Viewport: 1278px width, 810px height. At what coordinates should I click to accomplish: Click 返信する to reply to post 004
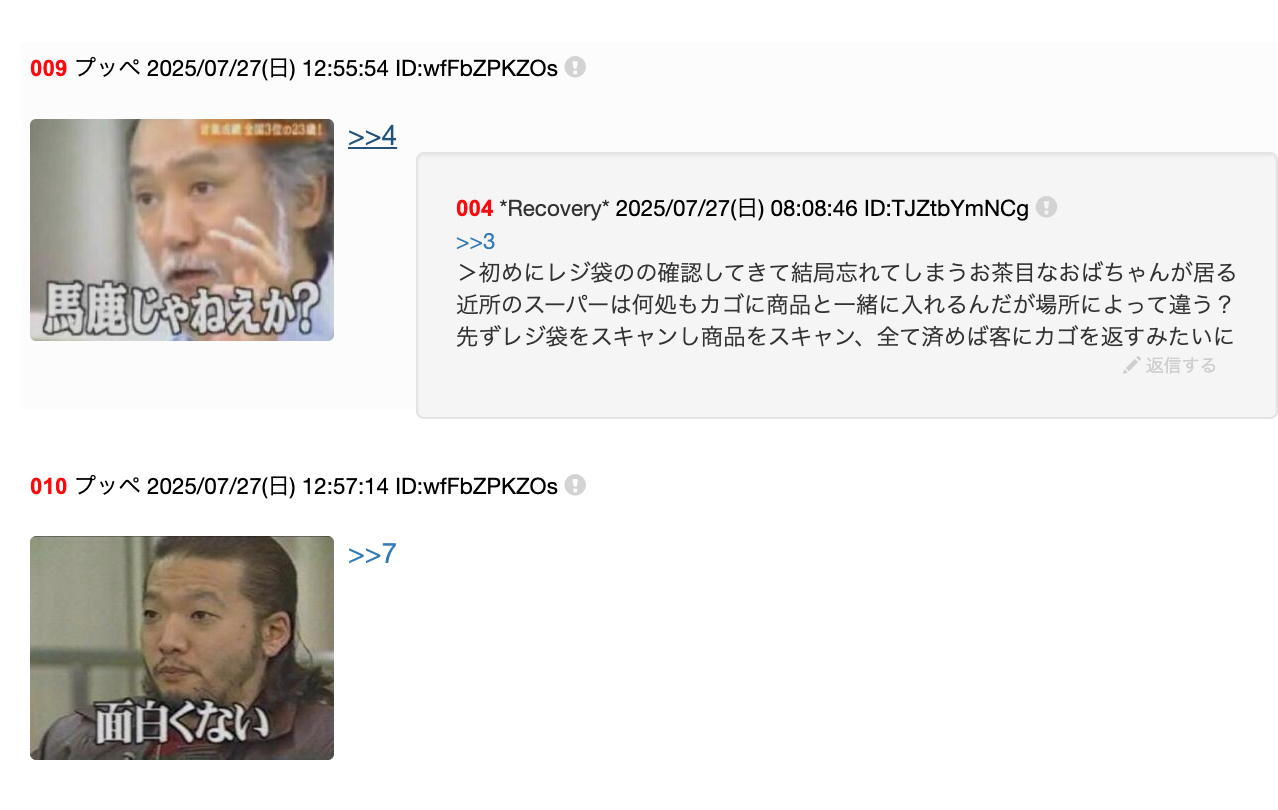pyautogui.click(x=1181, y=366)
